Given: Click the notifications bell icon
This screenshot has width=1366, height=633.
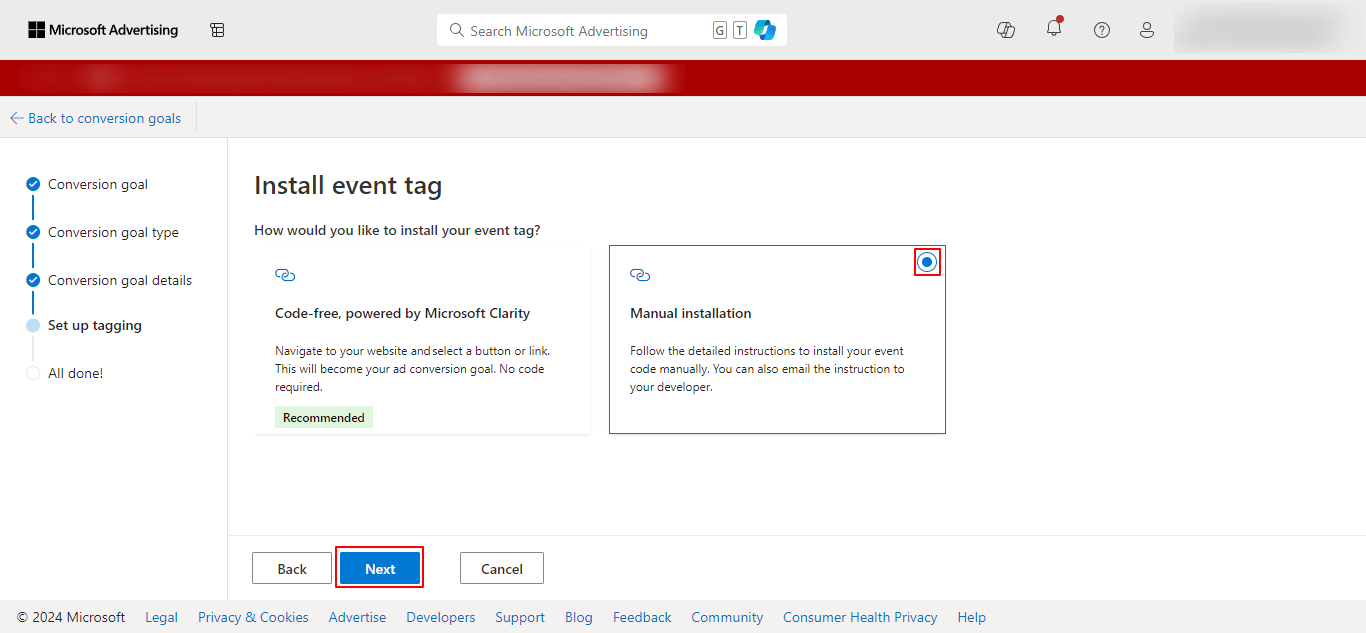Looking at the screenshot, I should coord(1054,29).
